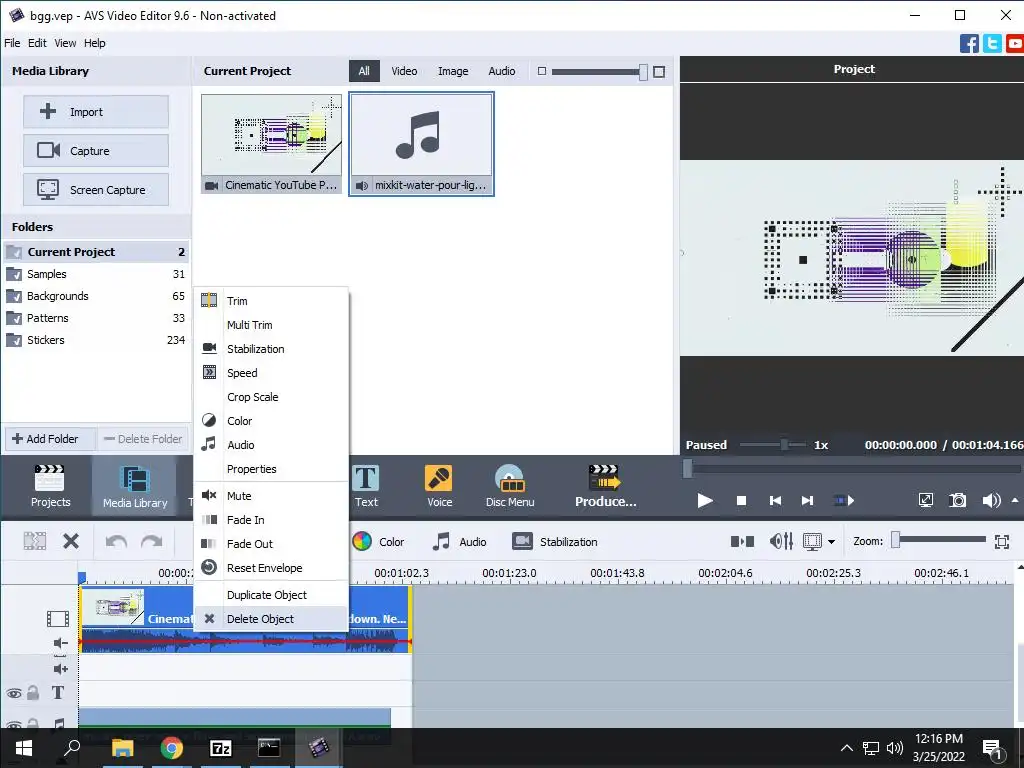Click Add Folder button
This screenshot has height=768, width=1024.
[50, 439]
